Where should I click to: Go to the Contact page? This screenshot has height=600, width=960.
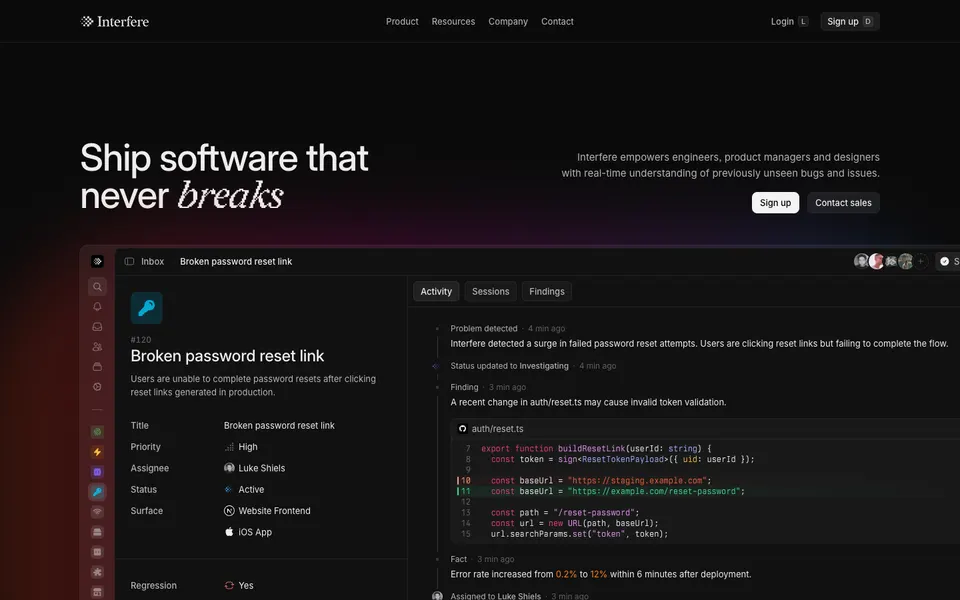(x=557, y=21)
